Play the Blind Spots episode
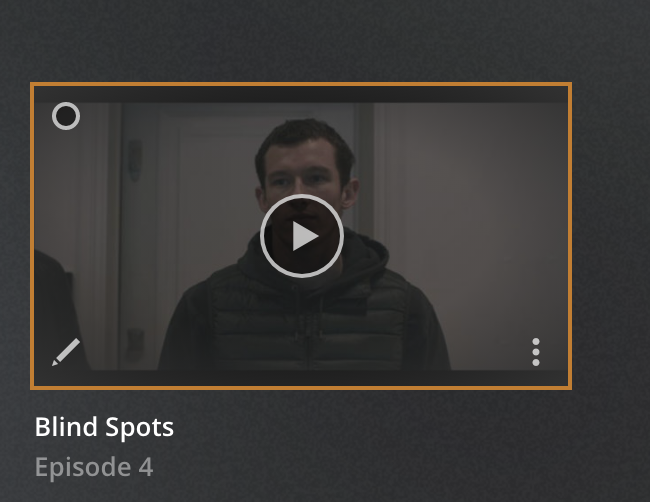The image size is (650, 502). tap(301, 235)
